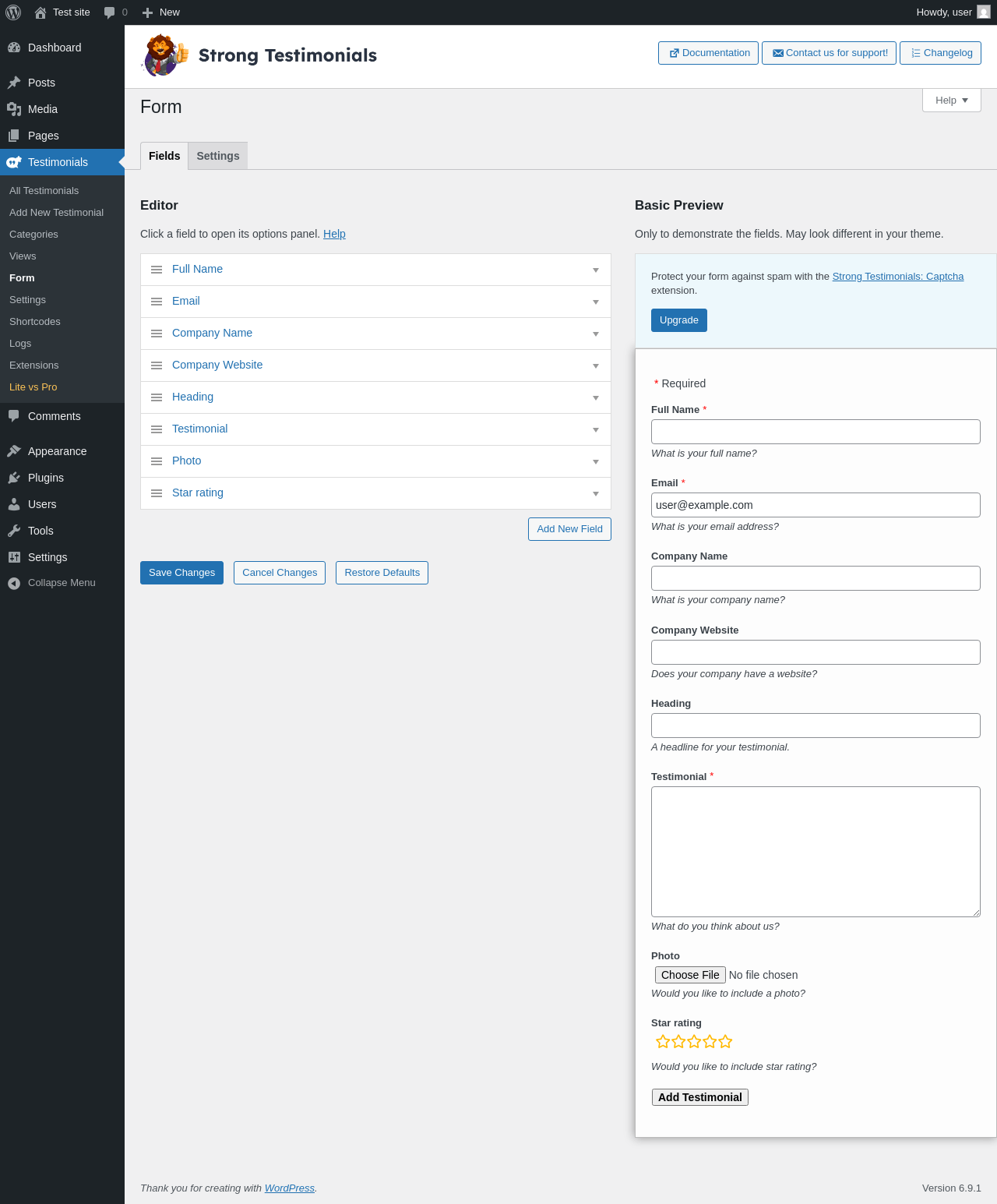This screenshot has height=1204, width=997.
Task: Click the drag handle beside Company Website field
Action: (157, 365)
